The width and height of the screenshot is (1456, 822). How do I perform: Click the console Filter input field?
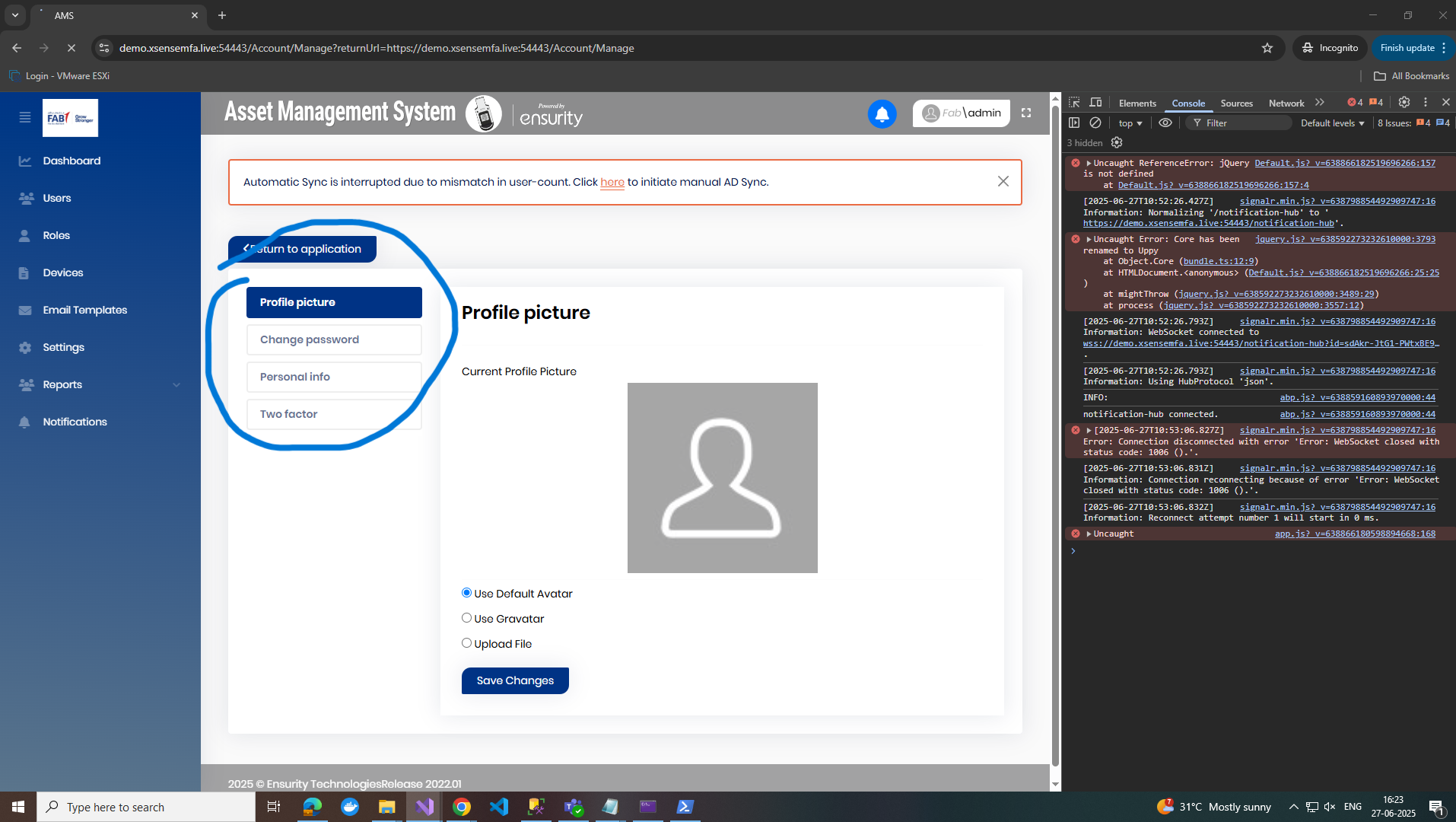tap(1245, 123)
